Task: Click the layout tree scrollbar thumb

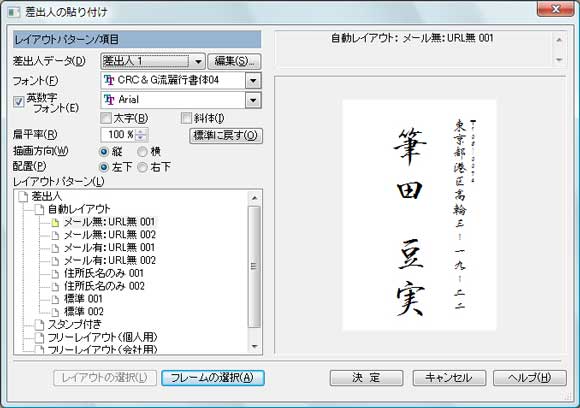Action: click(254, 267)
